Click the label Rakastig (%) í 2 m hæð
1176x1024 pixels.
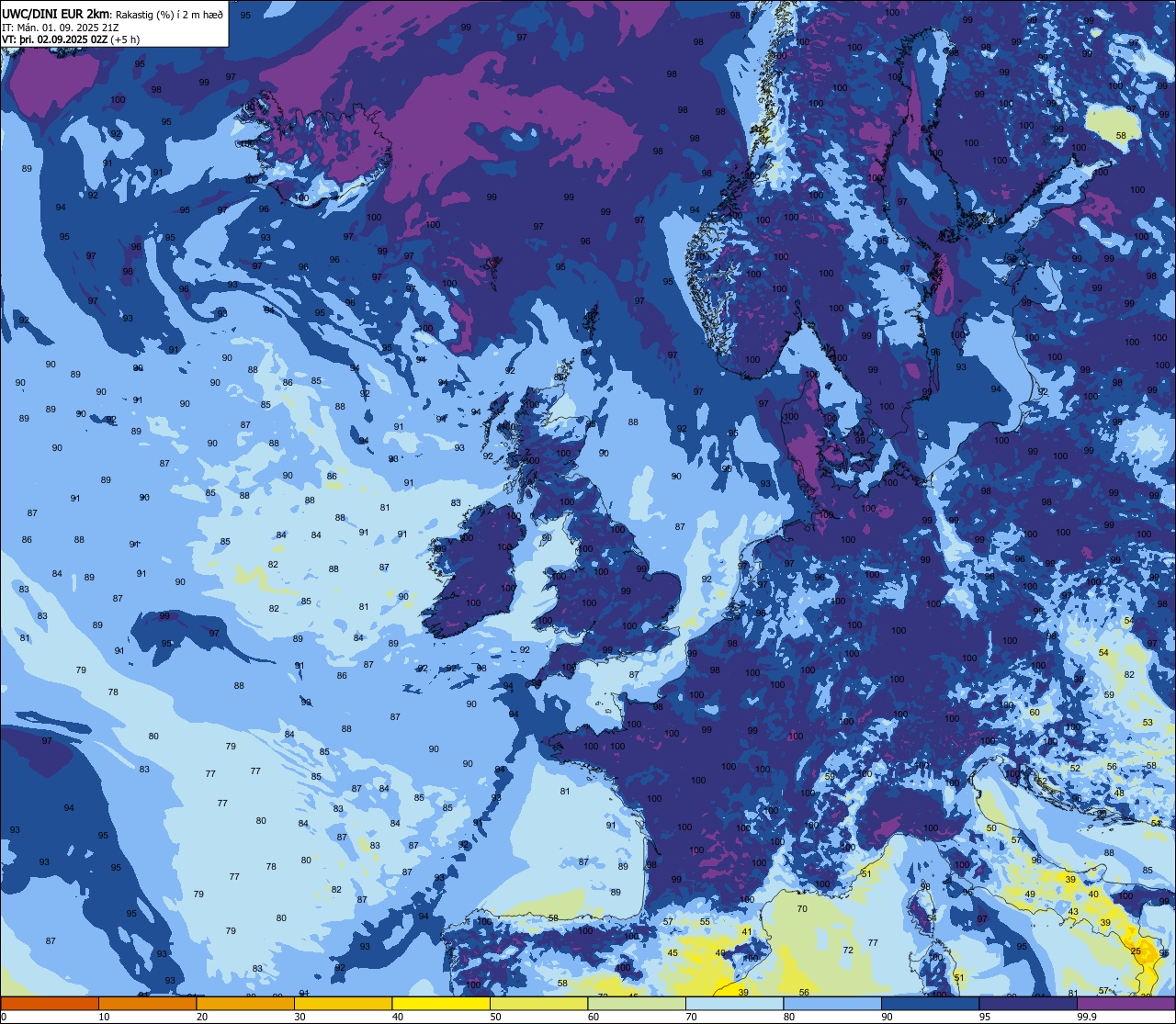tap(168, 14)
